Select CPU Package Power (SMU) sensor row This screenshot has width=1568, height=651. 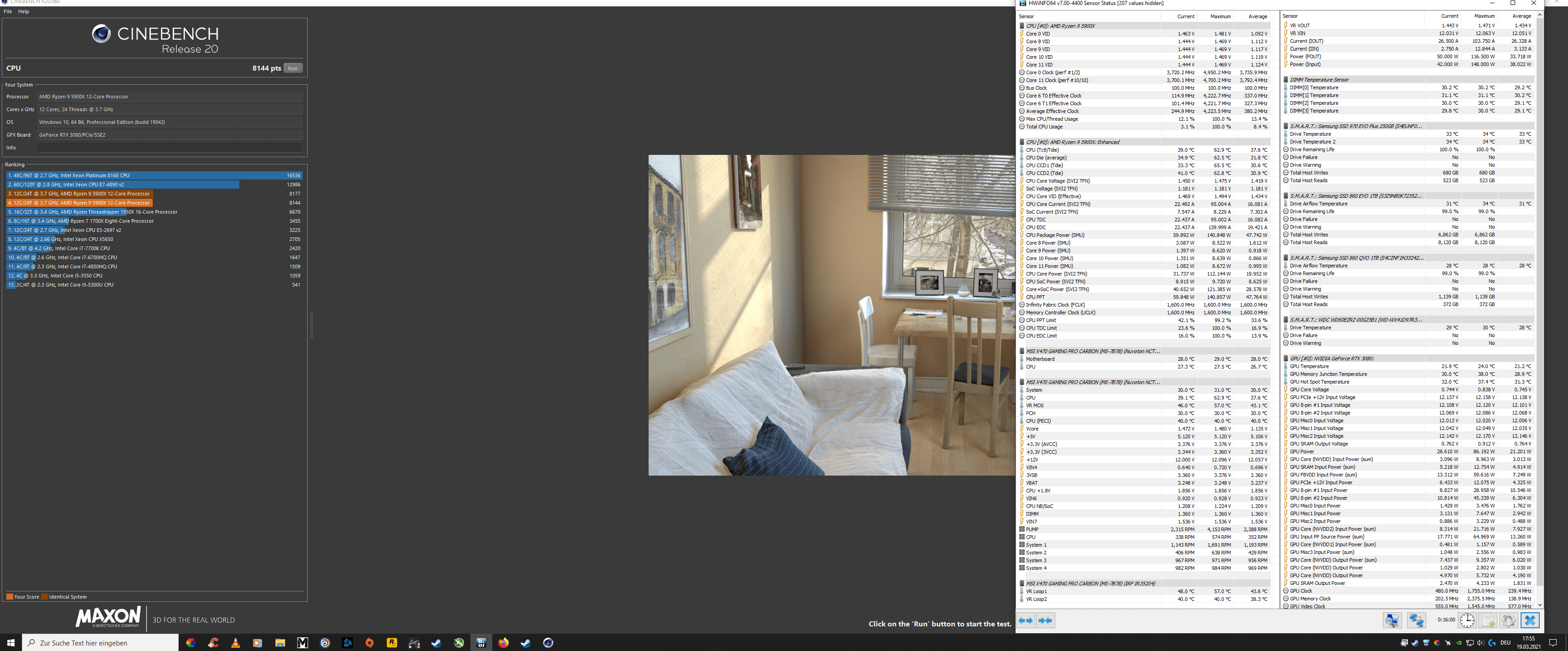(x=1145, y=235)
